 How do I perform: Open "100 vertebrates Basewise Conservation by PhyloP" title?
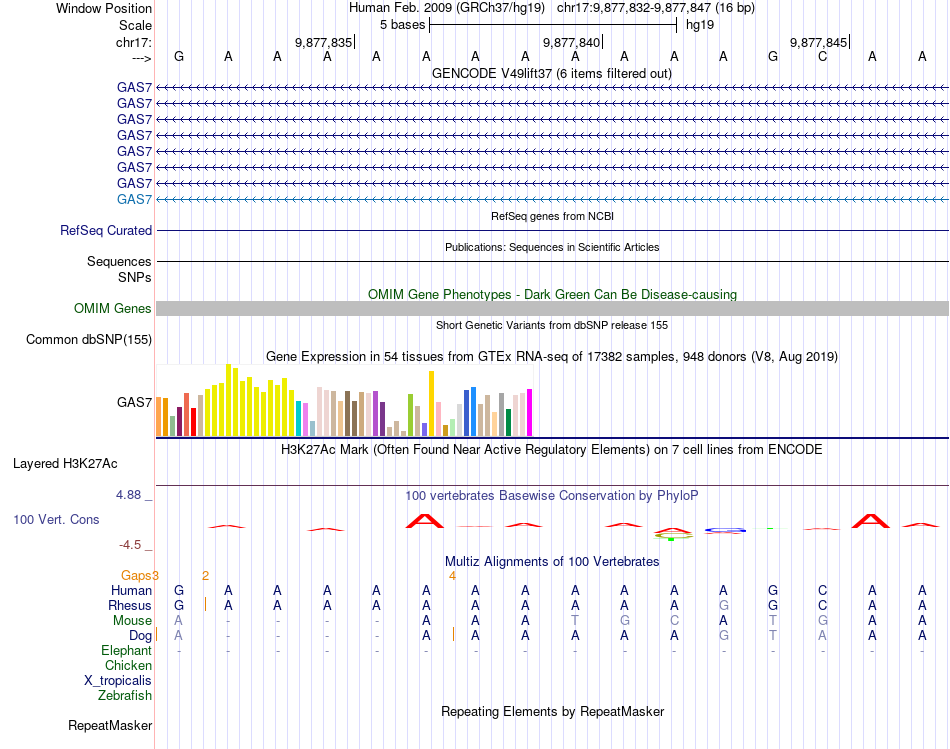[552, 496]
